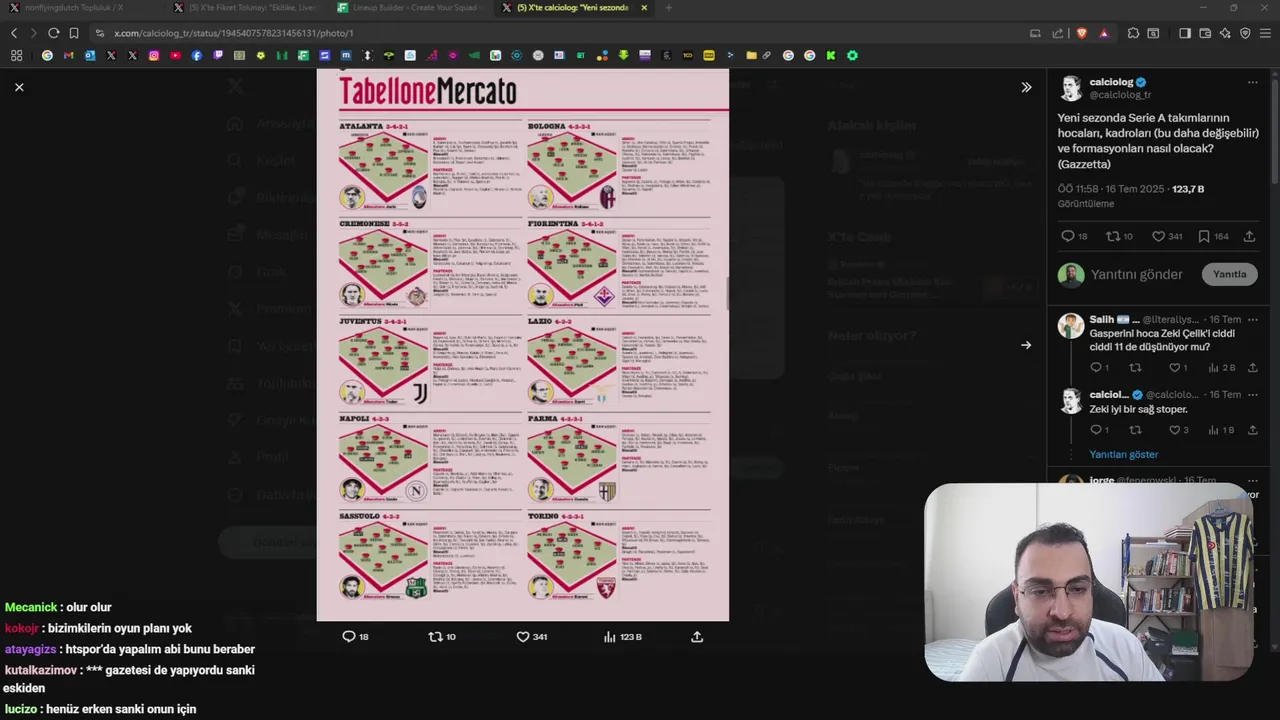Open Facebook bookmark in bookmarks bar
The image size is (1280, 720).
pyautogui.click(x=196, y=55)
